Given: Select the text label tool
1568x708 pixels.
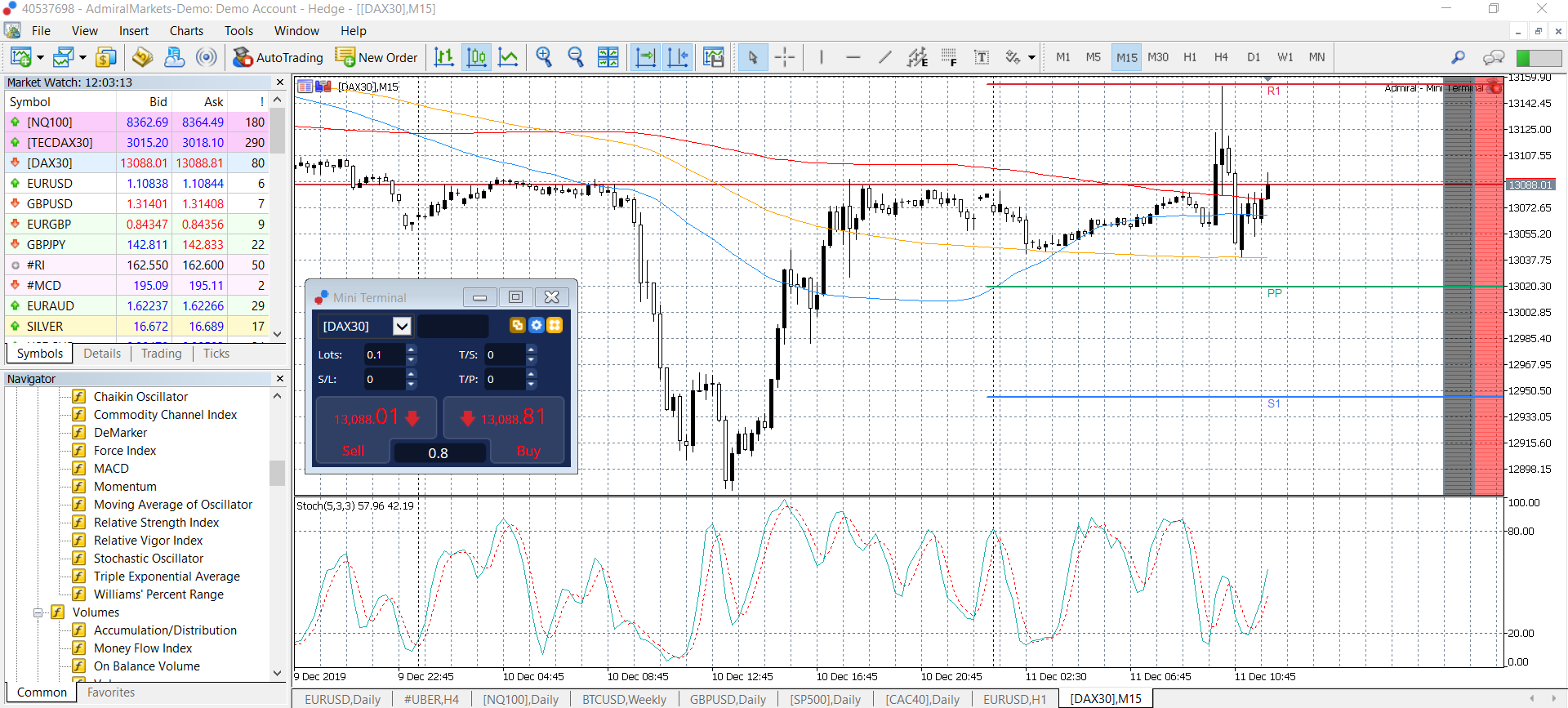Looking at the screenshot, I should tap(982, 57).
